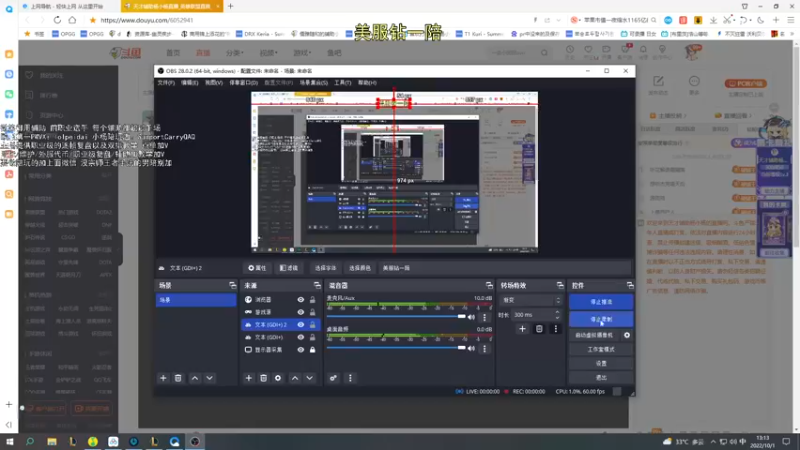The height and width of the screenshot is (450, 800).
Task: Mute the 麦克风/Aux audio channel
Action: pyautogui.click(x=471, y=317)
